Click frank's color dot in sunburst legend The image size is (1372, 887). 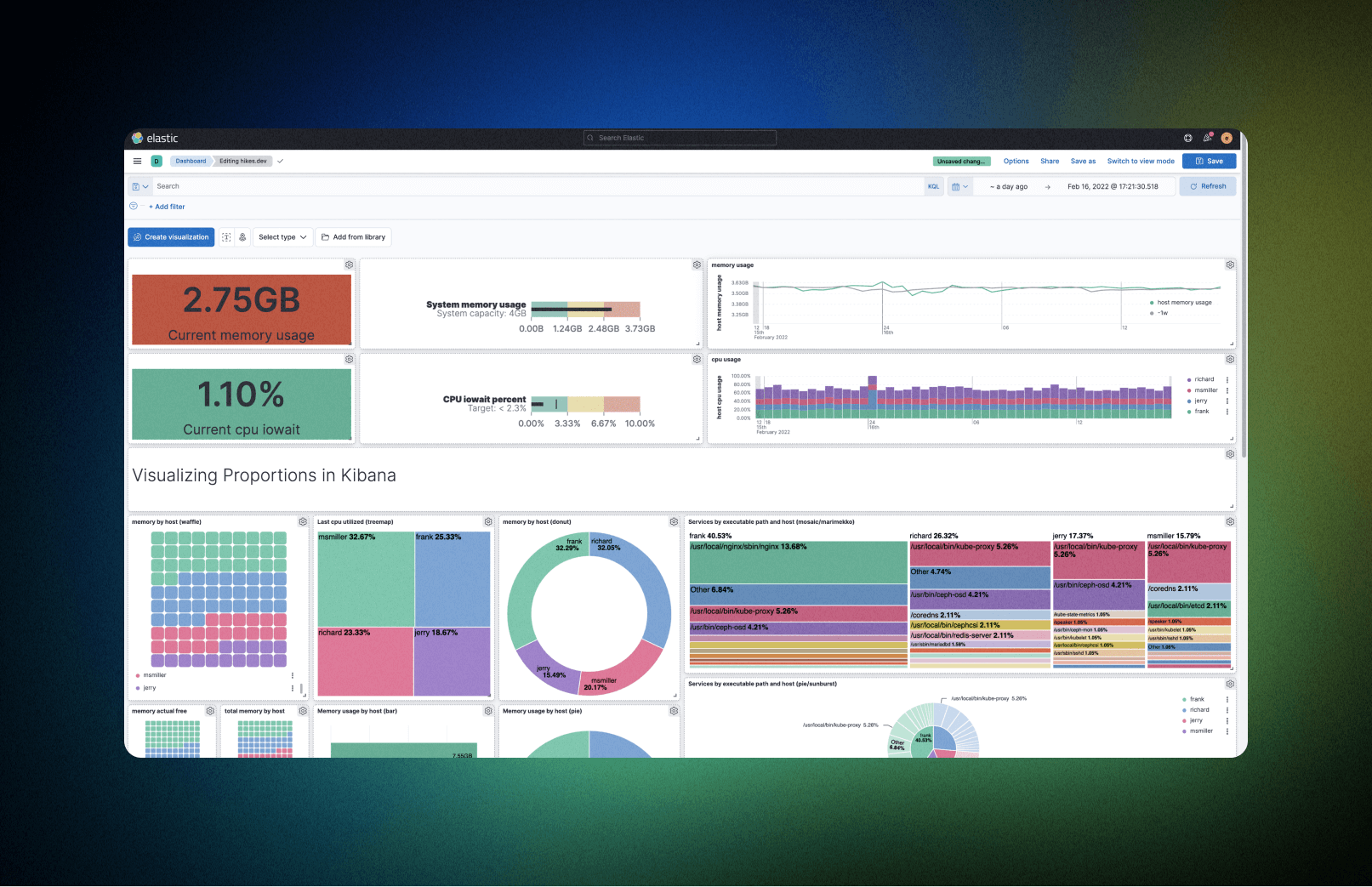click(1184, 699)
